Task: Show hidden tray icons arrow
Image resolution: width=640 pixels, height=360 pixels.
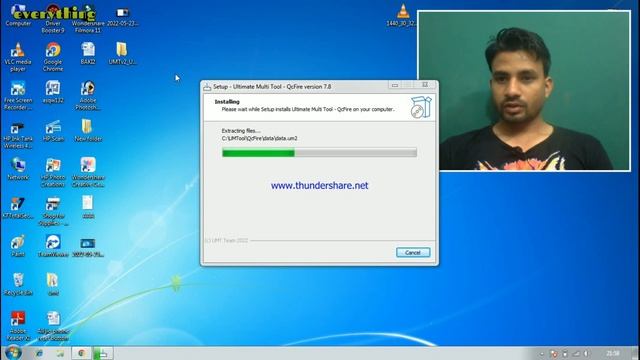Action: 542,354
